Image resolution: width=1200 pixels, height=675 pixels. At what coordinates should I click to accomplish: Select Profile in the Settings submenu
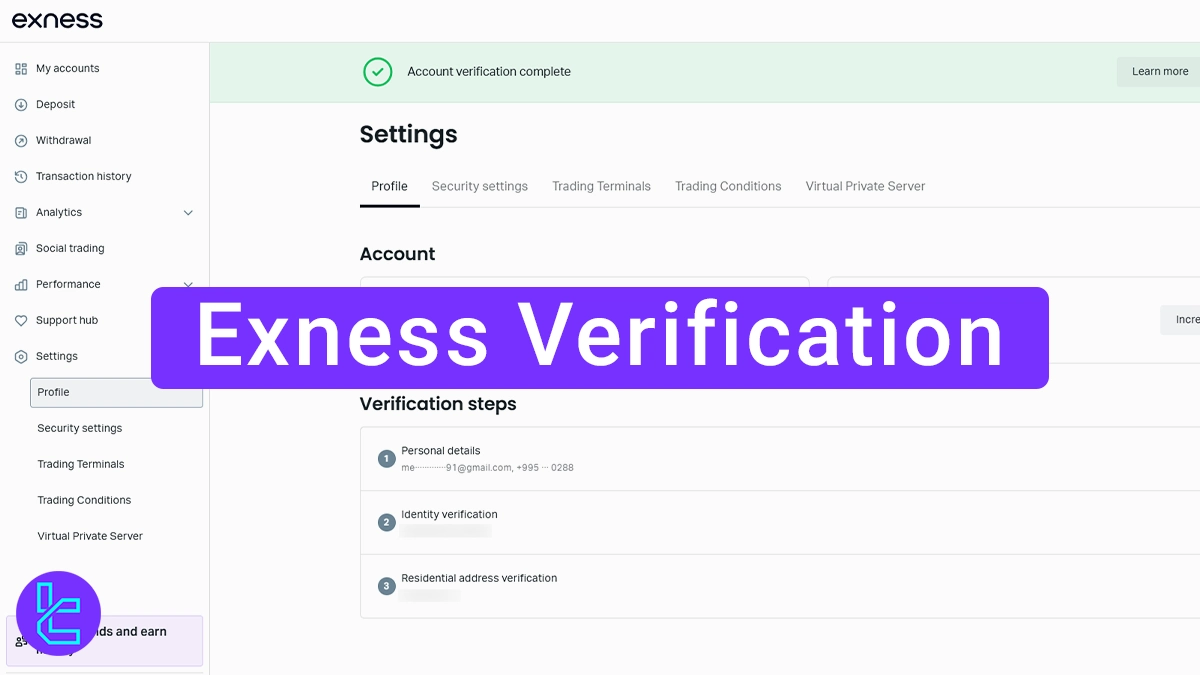coord(52,392)
